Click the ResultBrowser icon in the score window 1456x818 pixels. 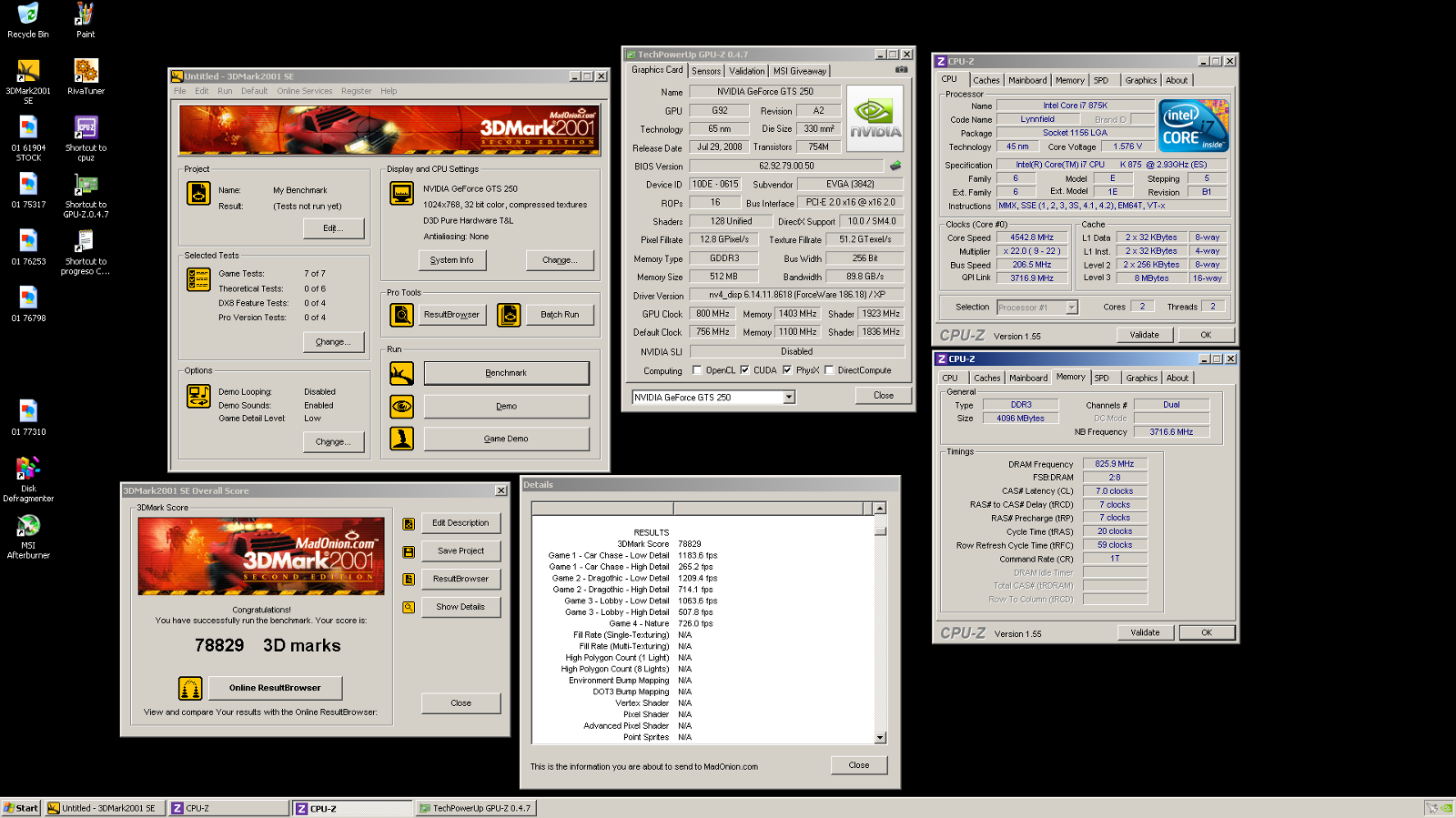tap(409, 579)
